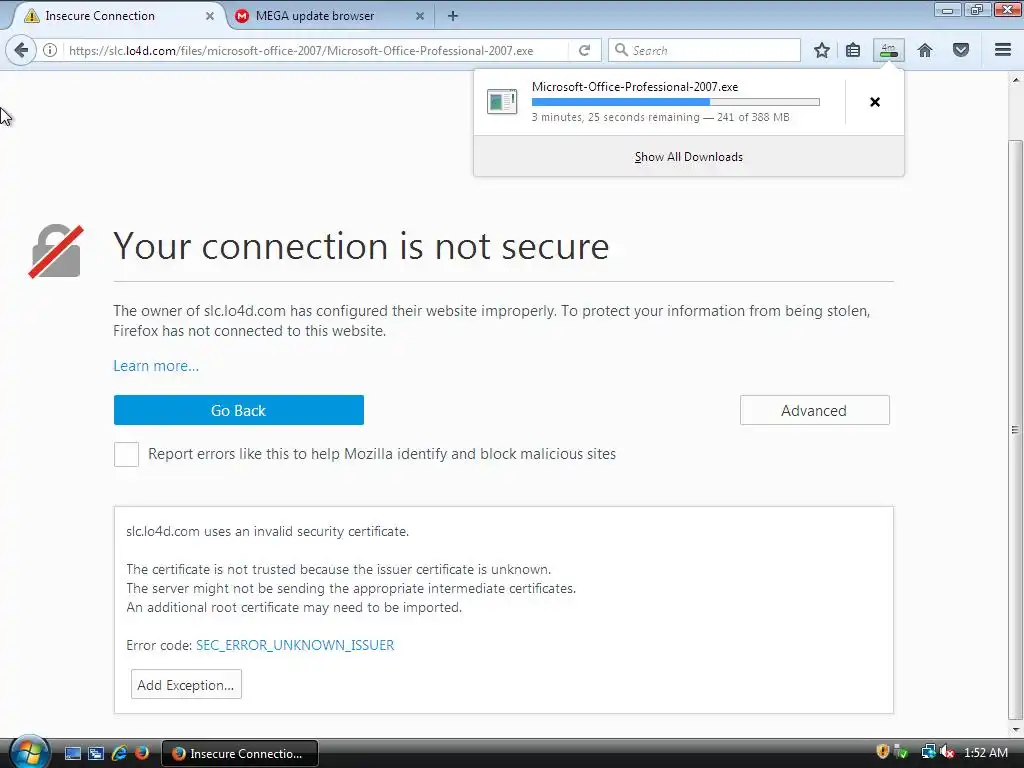Screen dimensions: 1024x768
Task: Show bookmarks list icon
Action: [853, 50]
